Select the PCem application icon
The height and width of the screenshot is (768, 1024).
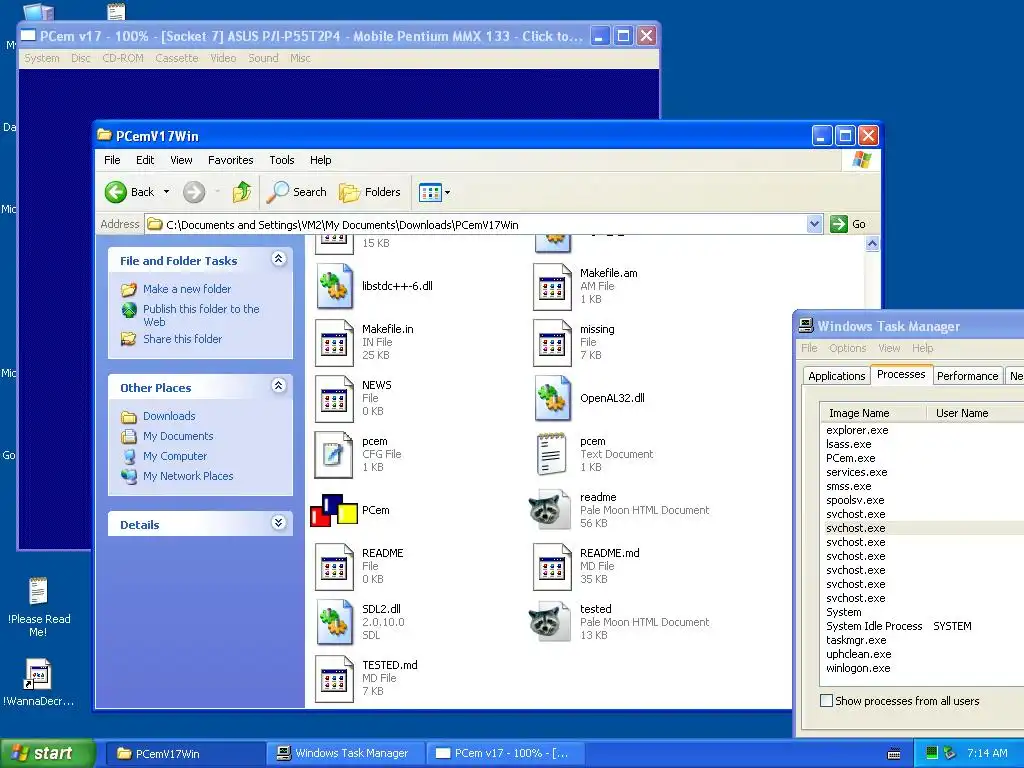click(x=334, y=511)
